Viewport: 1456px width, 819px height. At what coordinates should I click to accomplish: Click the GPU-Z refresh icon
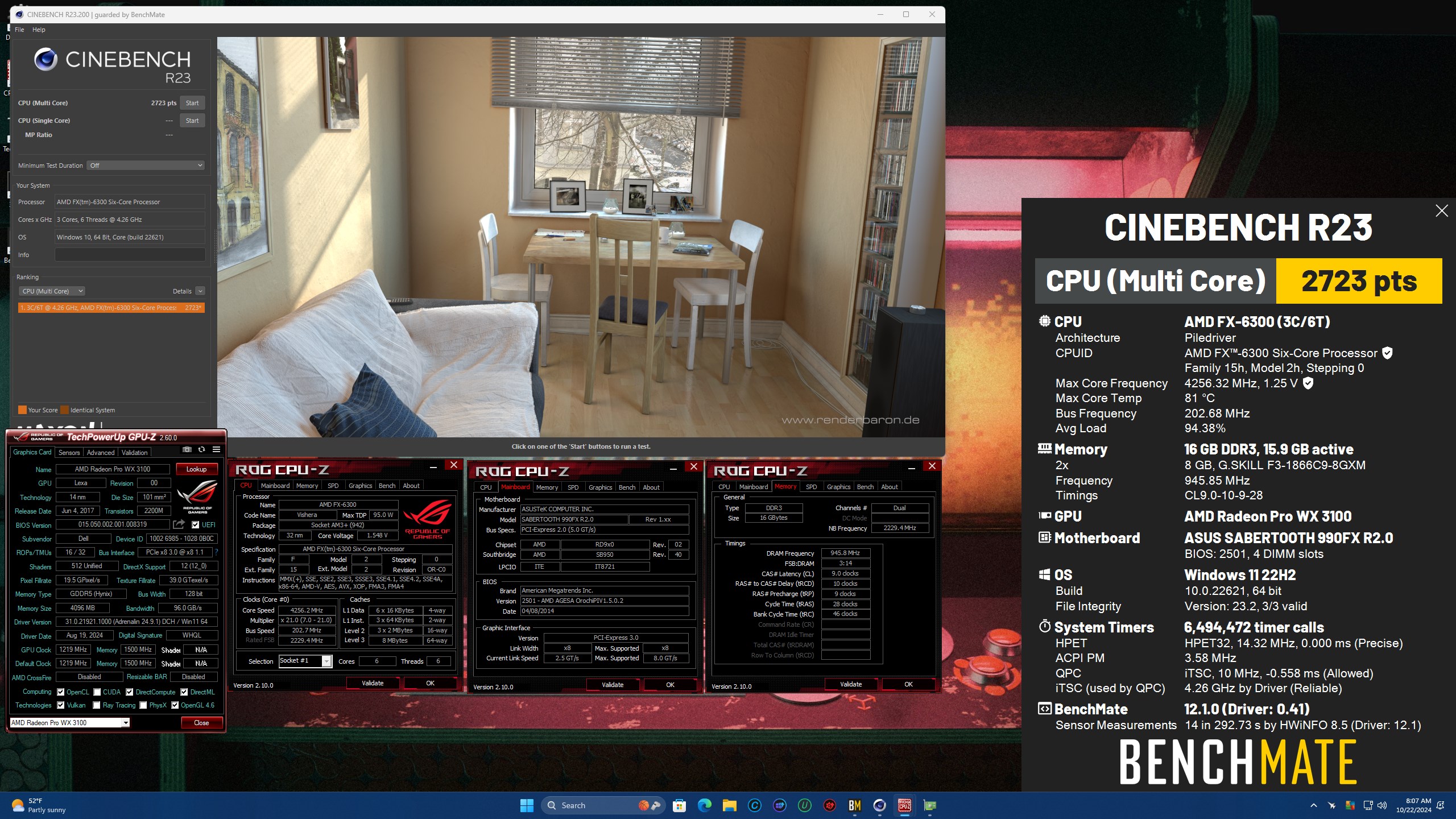(x=201, y=449)
